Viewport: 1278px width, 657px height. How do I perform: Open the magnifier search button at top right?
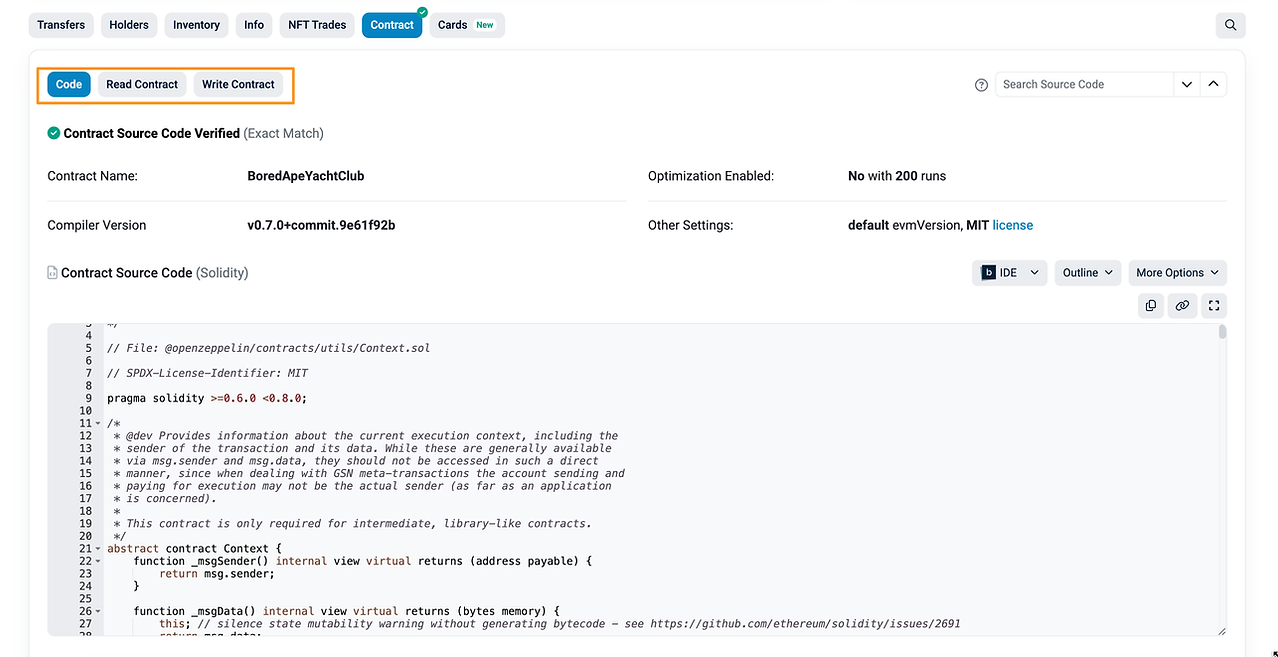coord(1230,25)
